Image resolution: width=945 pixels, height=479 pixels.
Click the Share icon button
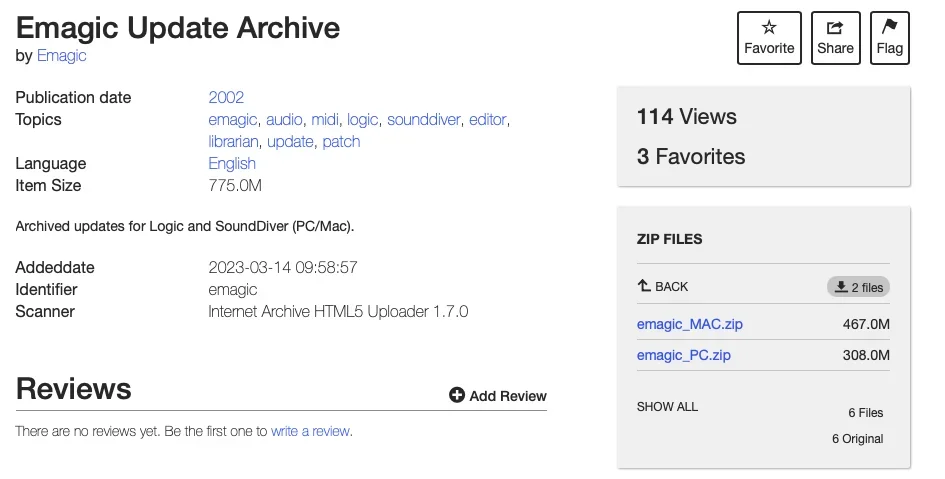pos(835,29)
